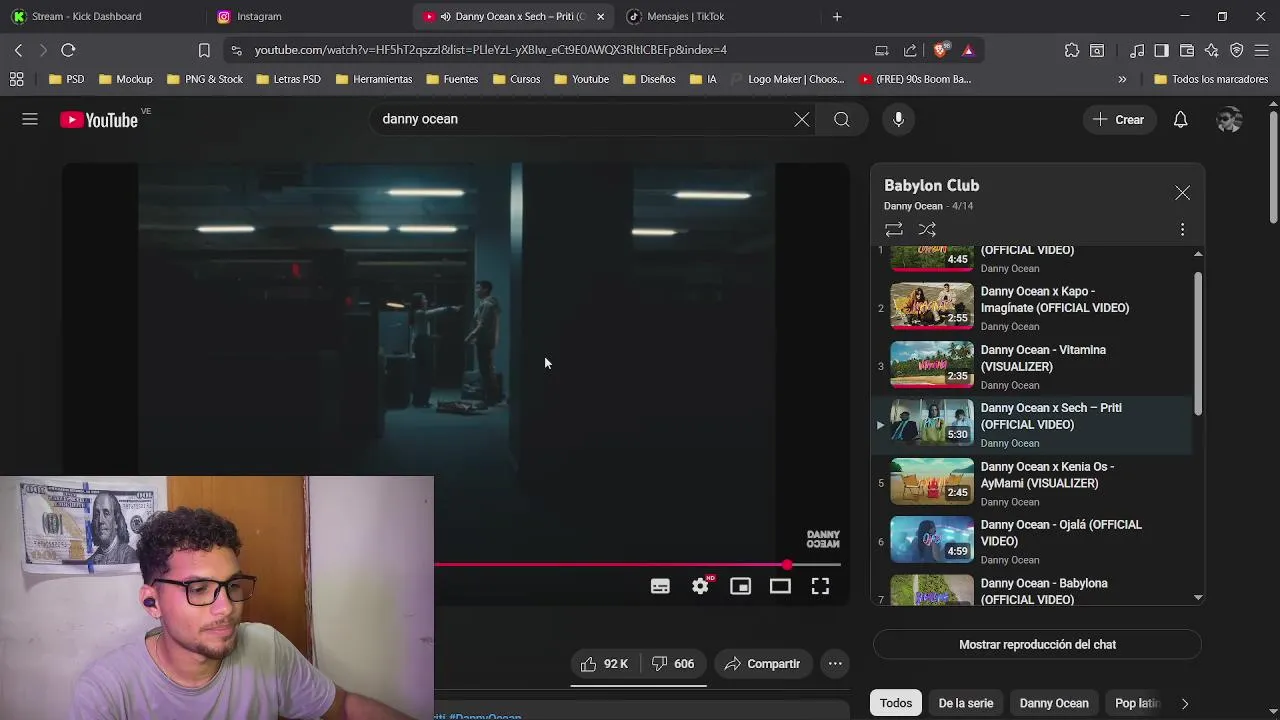Toggle the browser sidebar panel
The width and height of the screenshot is (1280, 720).
pyautogui.click(x=1162, y=50)
